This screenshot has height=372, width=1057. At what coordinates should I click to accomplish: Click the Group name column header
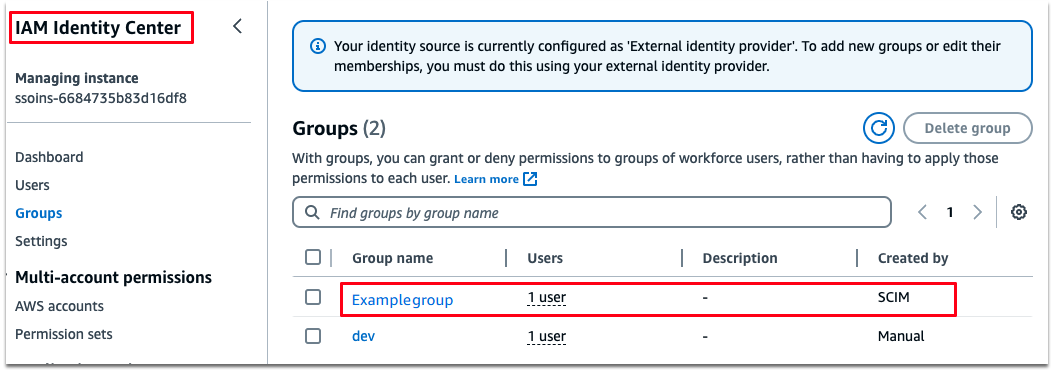tap(392, 258)
